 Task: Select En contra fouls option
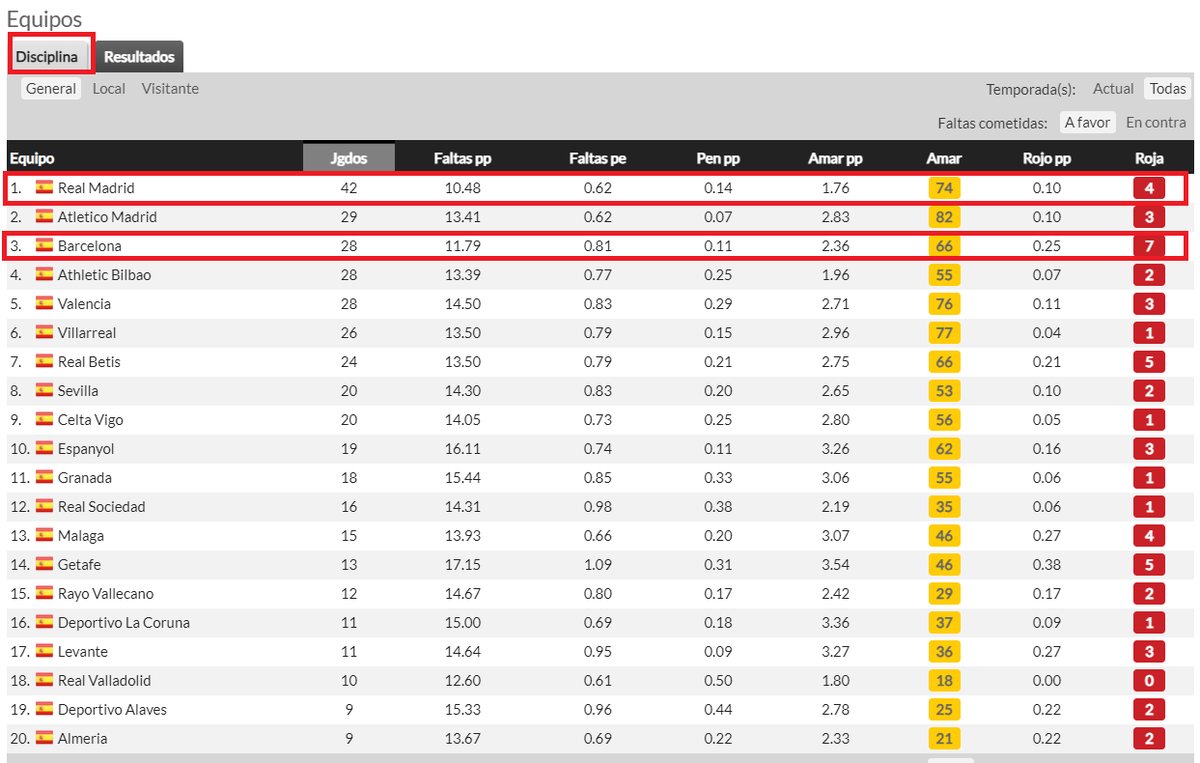click(1156, 122)
